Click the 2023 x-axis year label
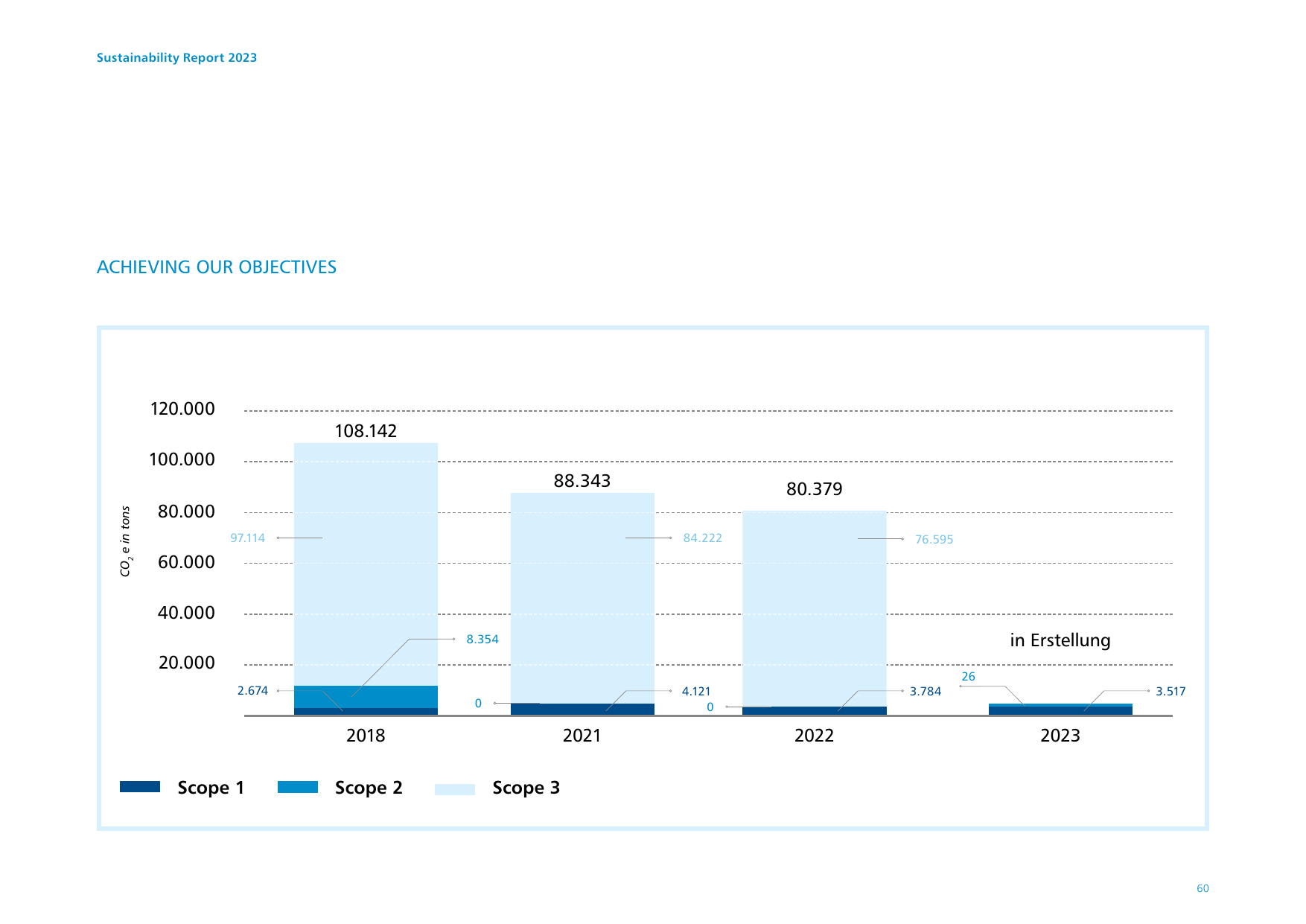Viewport: 1306px width, 924px height. [x=1060, y=736]
